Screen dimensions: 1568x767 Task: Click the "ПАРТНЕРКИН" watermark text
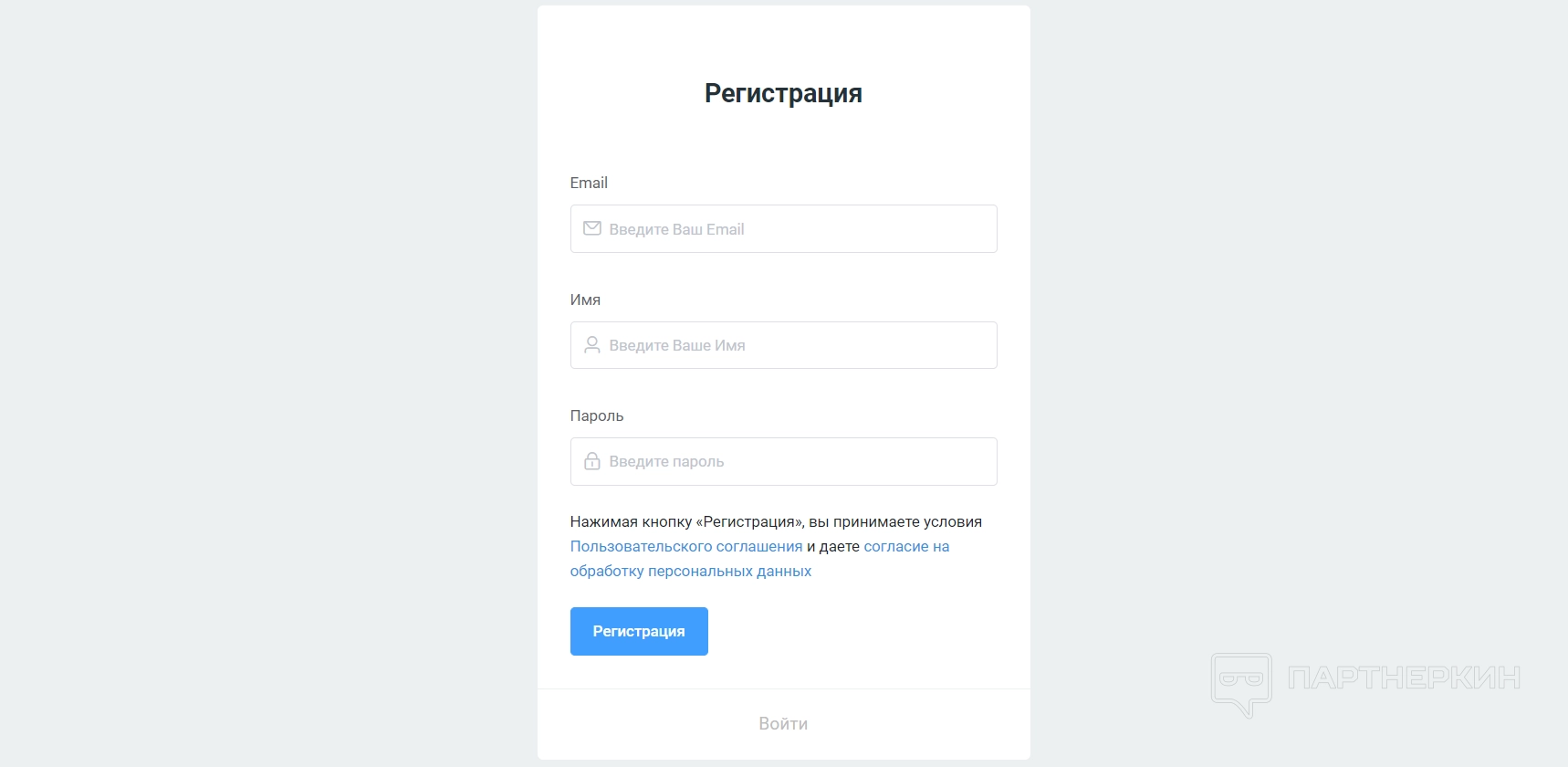coord(1404,678)
